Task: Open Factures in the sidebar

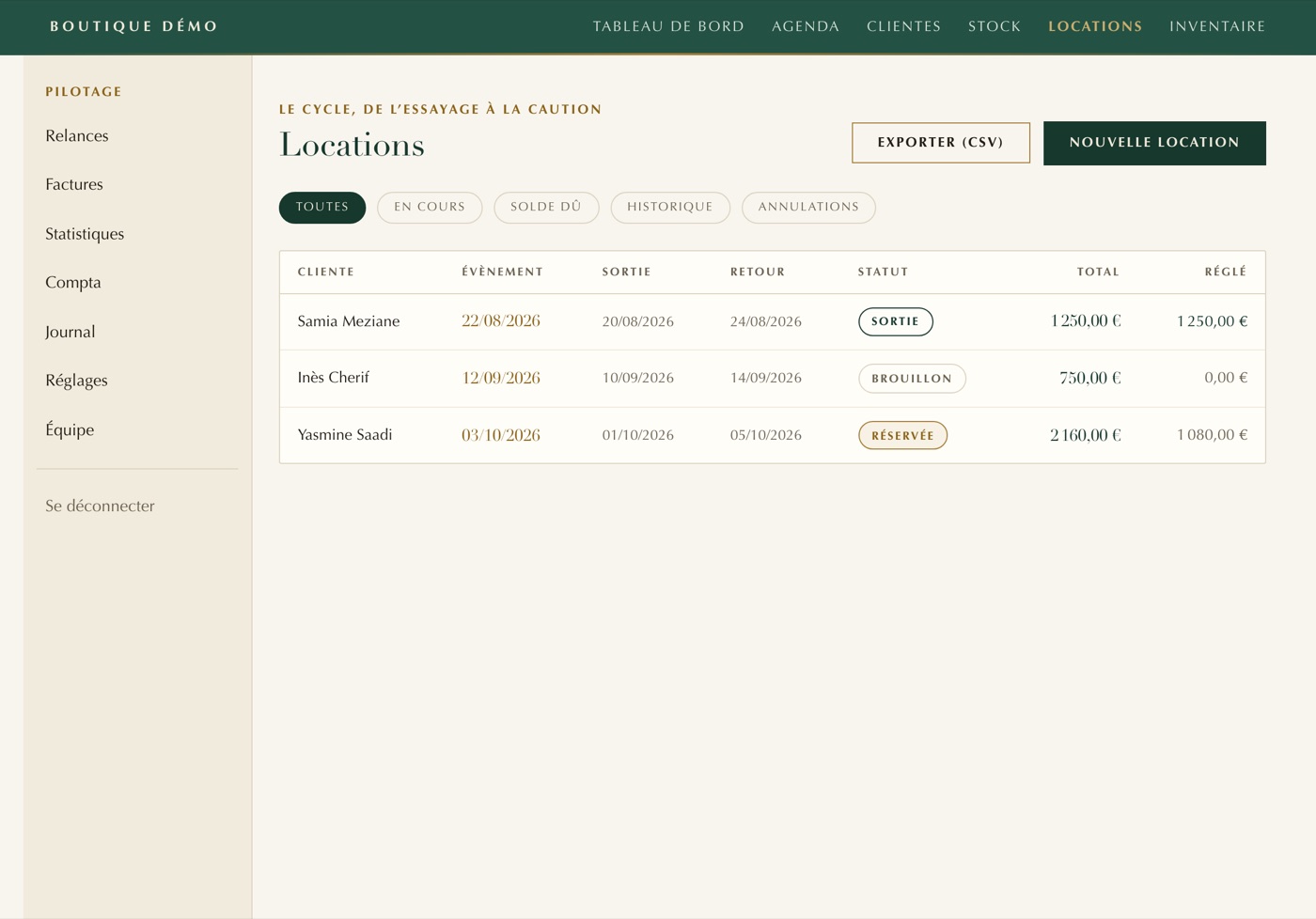Action: [x=74, y=185]
